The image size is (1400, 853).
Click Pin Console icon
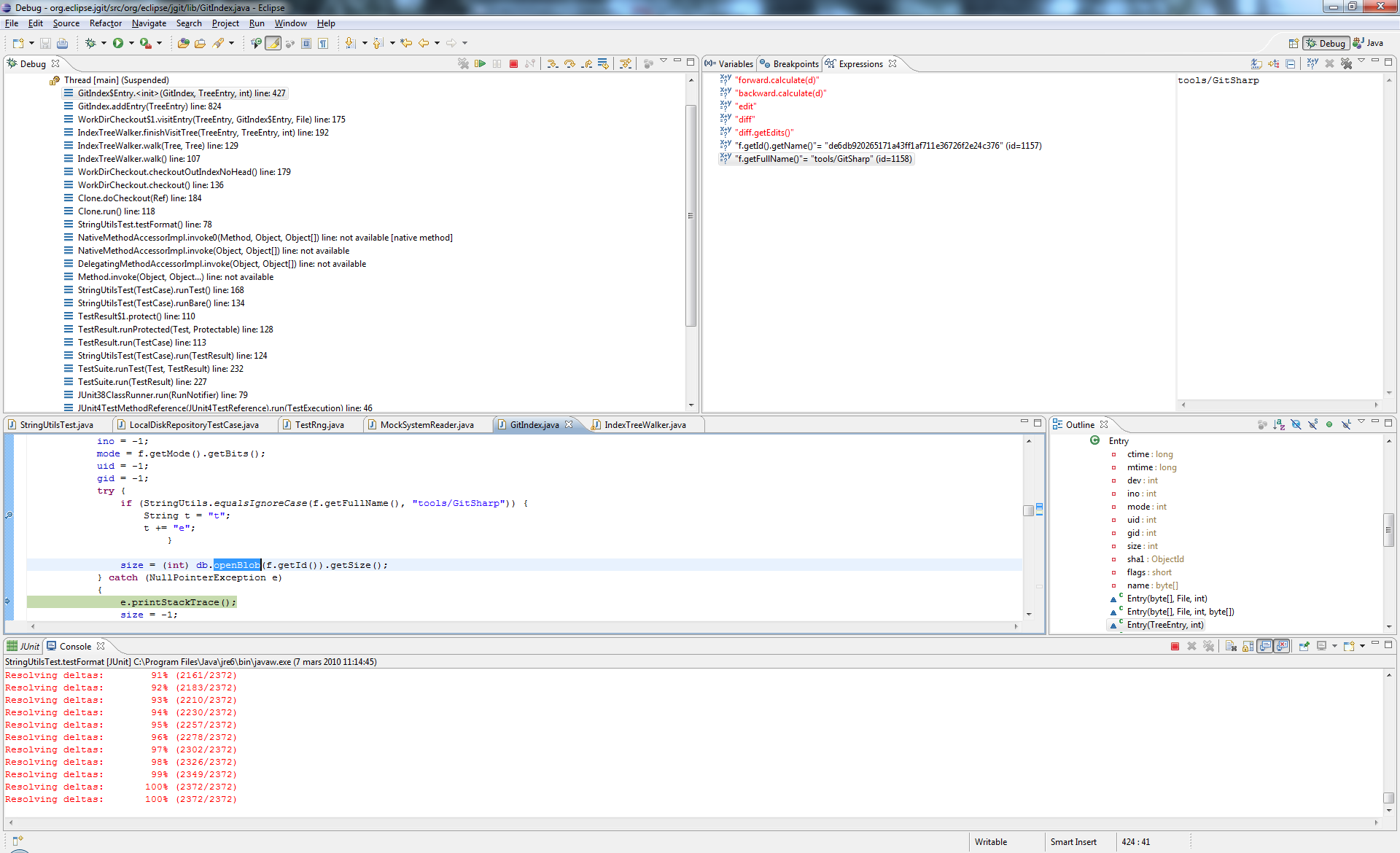coord(1304,647)
